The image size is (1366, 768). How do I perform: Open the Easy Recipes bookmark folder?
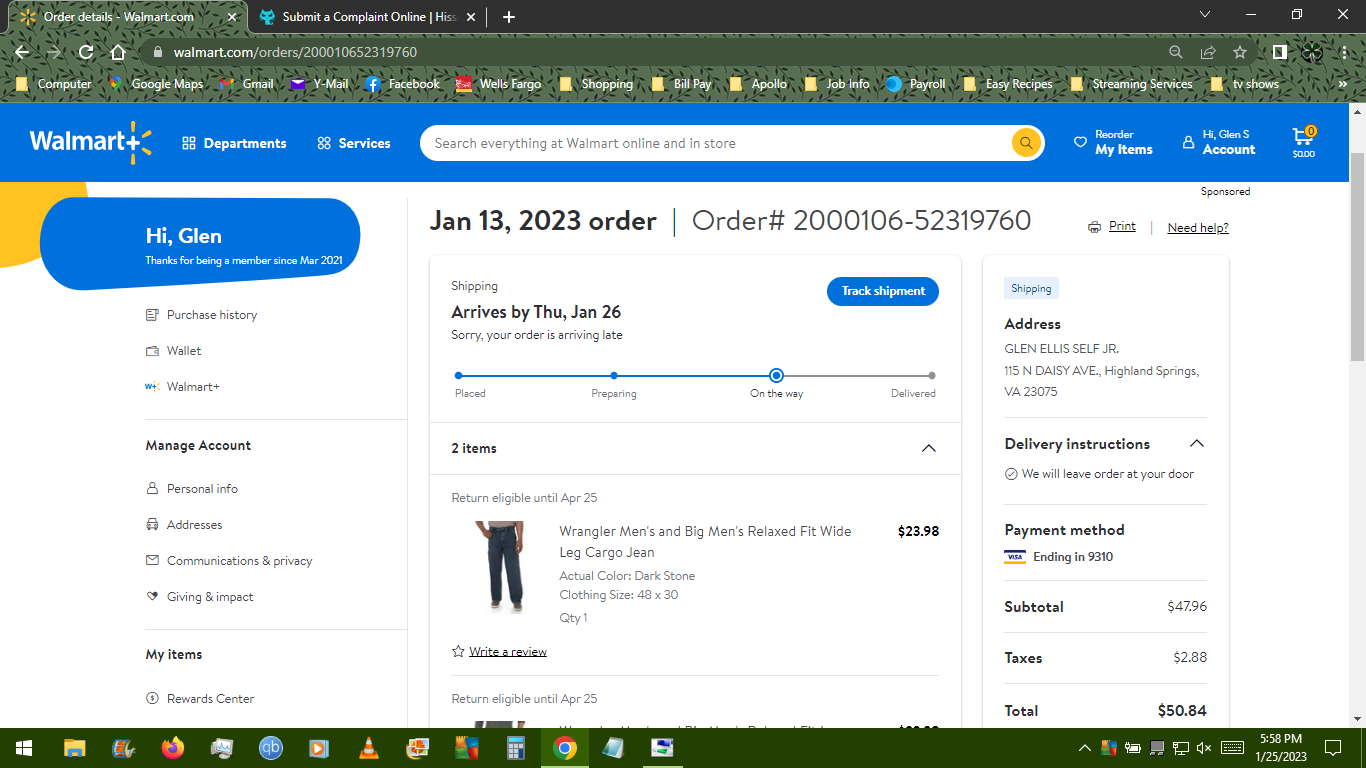tap(1008, 84)
